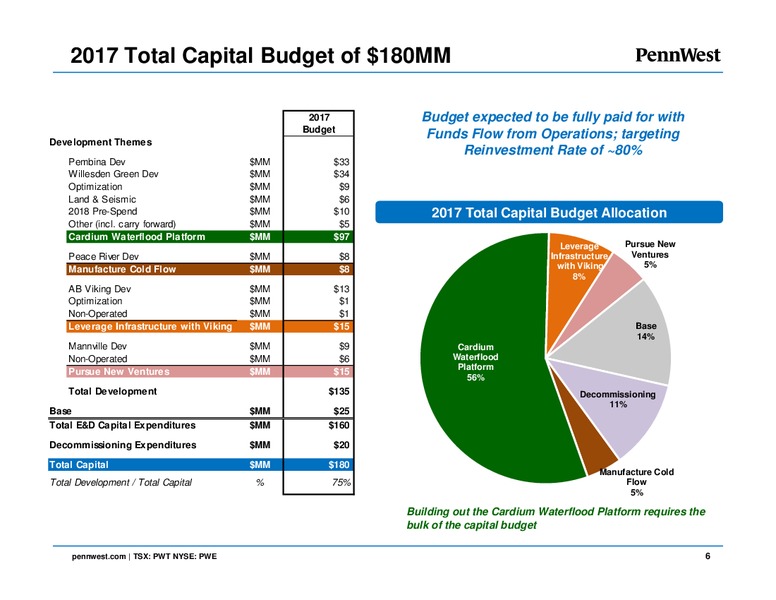Click the brown Manufacture Cold Flow pie slice
This screenshot has height=600, width=776.
pos(589,441)
